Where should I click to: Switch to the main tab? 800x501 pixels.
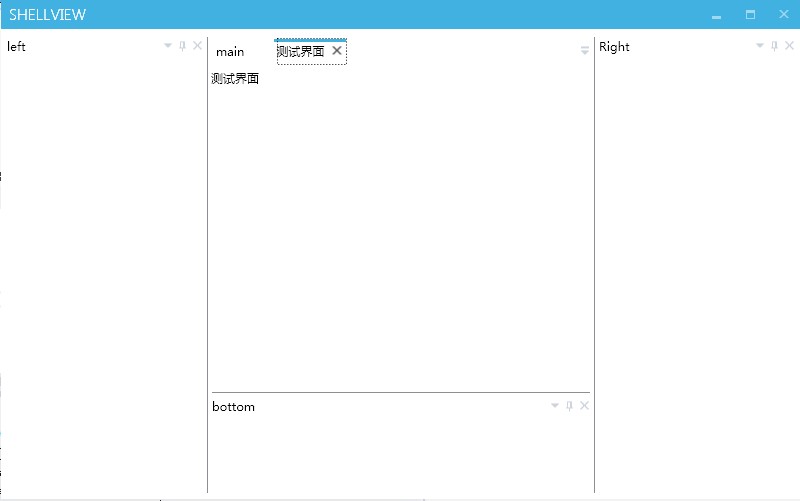230,52
